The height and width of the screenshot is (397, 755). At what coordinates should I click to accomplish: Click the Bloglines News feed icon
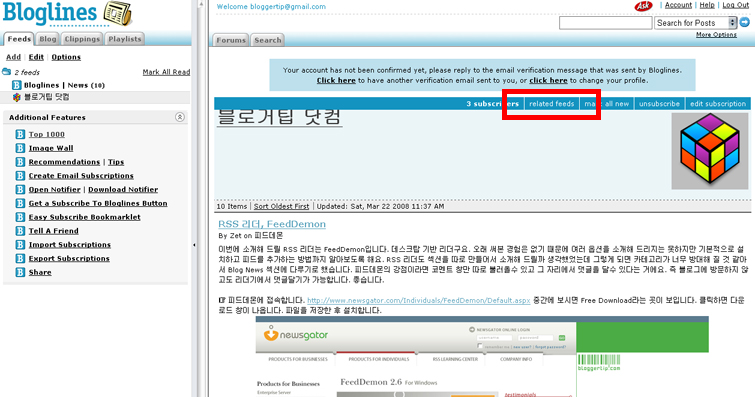coord(16,85)
